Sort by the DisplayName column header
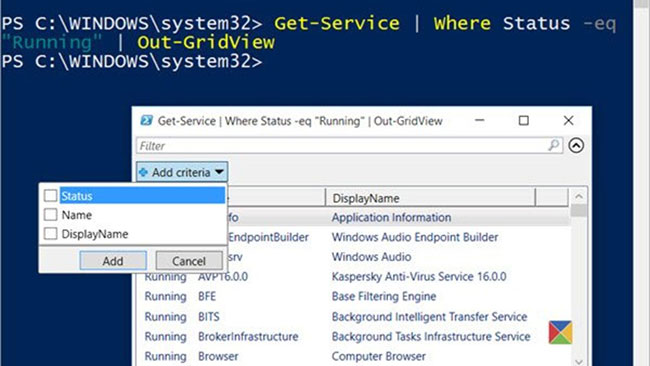 [430, 198]
